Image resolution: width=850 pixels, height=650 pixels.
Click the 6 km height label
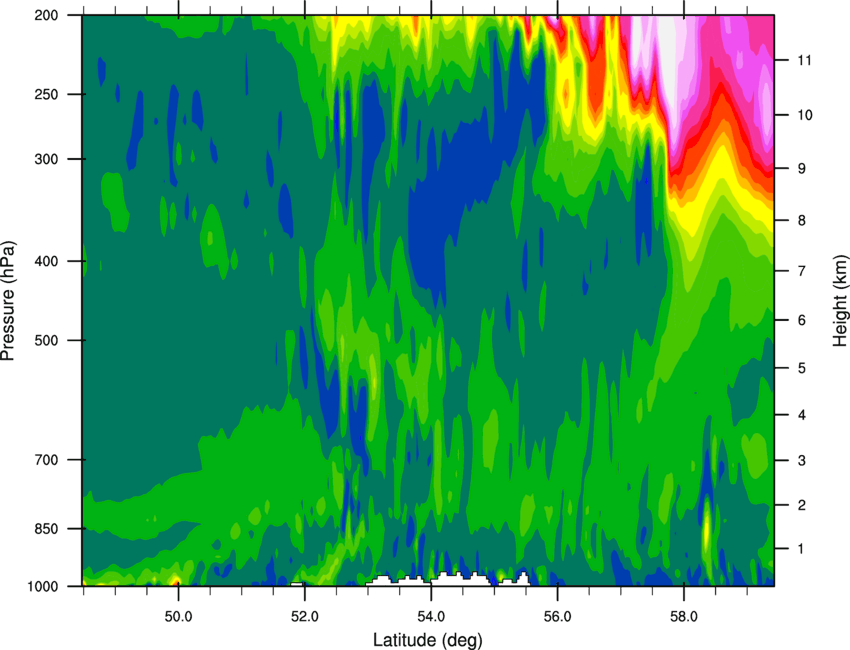pyautogui.click(x=801, y=320)
